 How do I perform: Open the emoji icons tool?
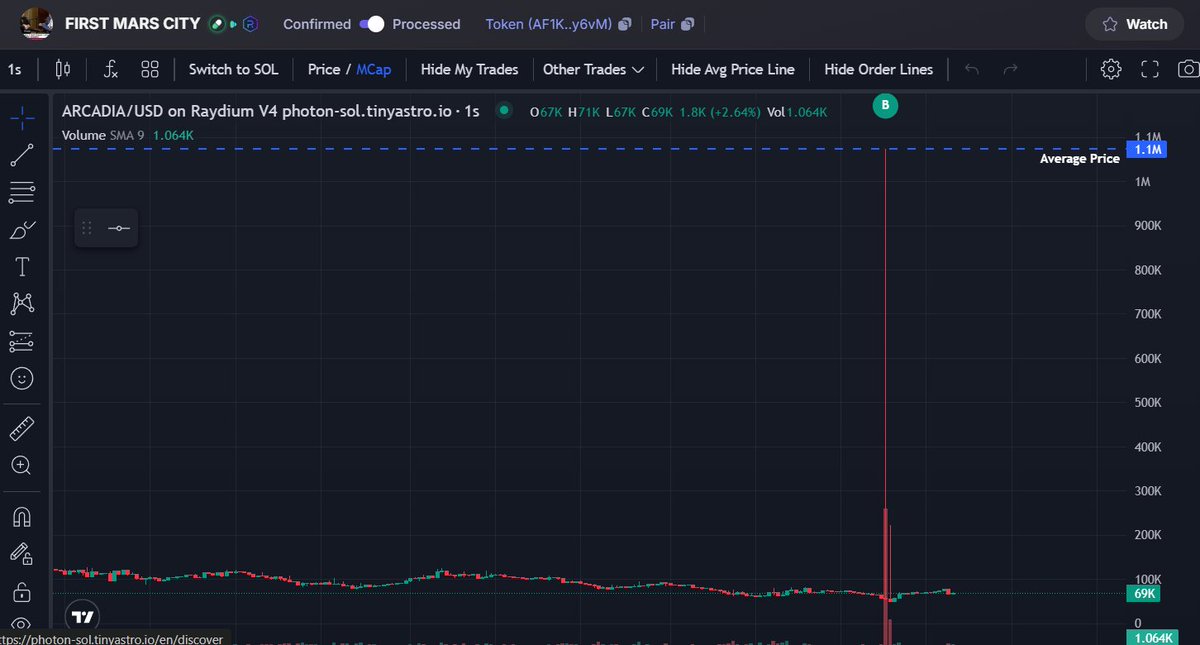point(22,379)
